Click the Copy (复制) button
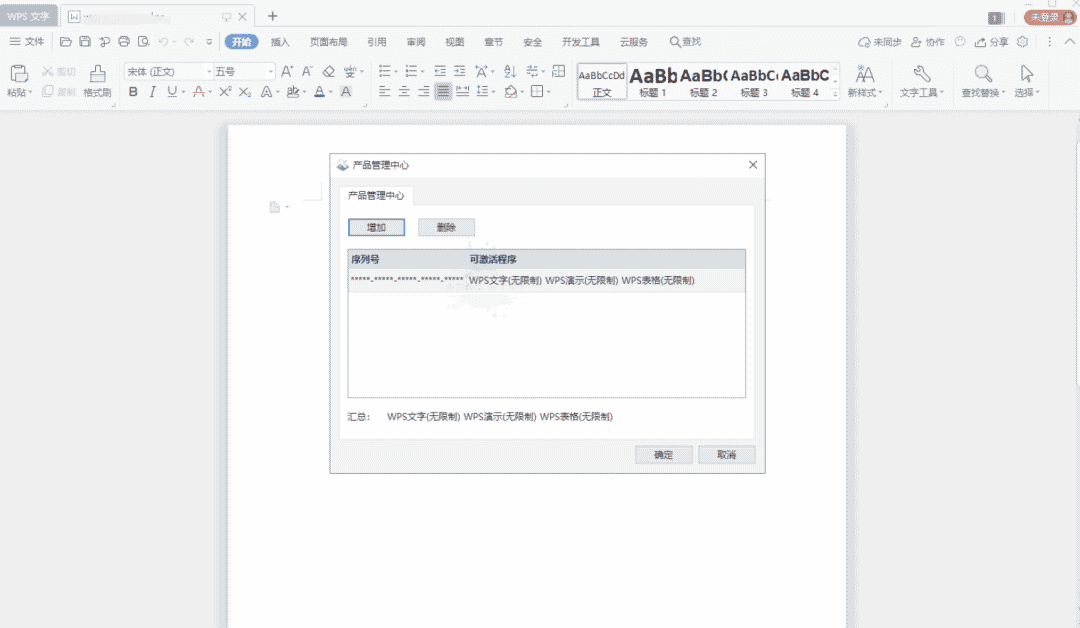The height and width of the screenshot is (628, 1080). [x=59, y=92]
